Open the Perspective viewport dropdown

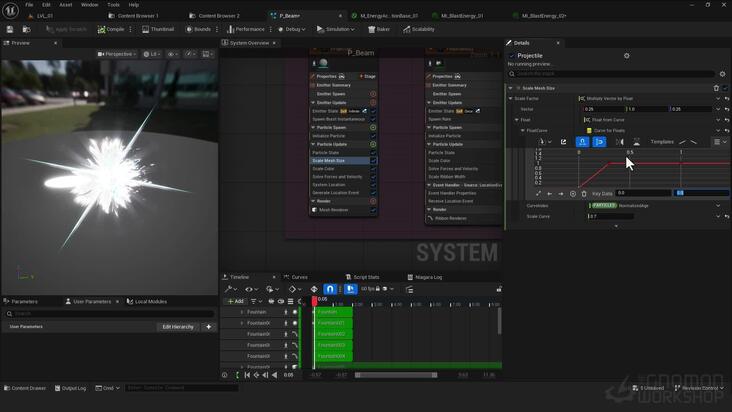pyautogui.click(x=117, y=54)
